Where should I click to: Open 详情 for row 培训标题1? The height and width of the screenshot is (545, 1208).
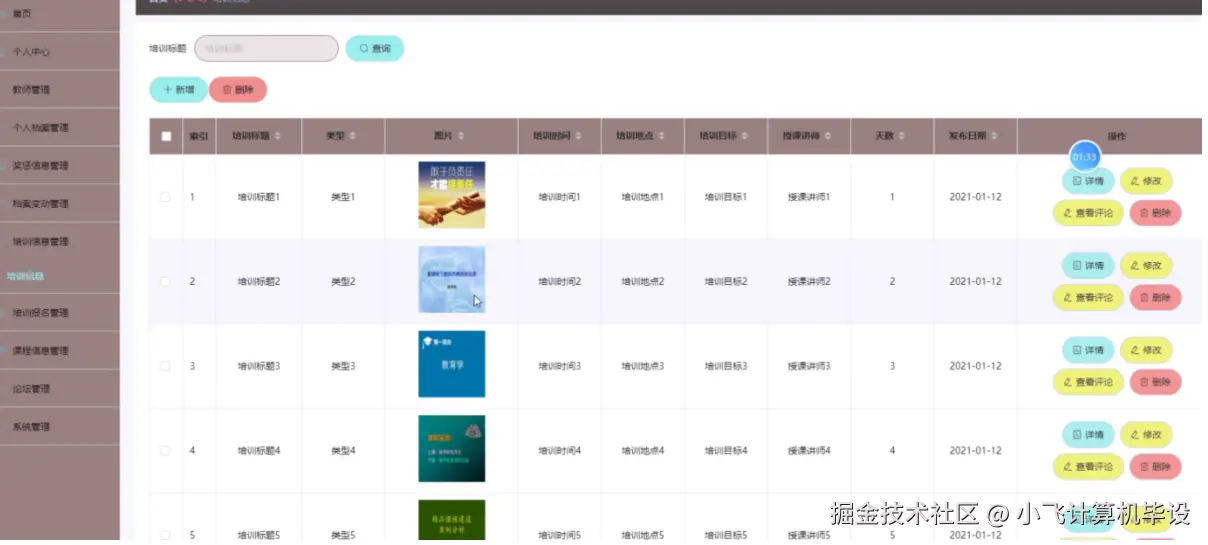coord(1088,182)
